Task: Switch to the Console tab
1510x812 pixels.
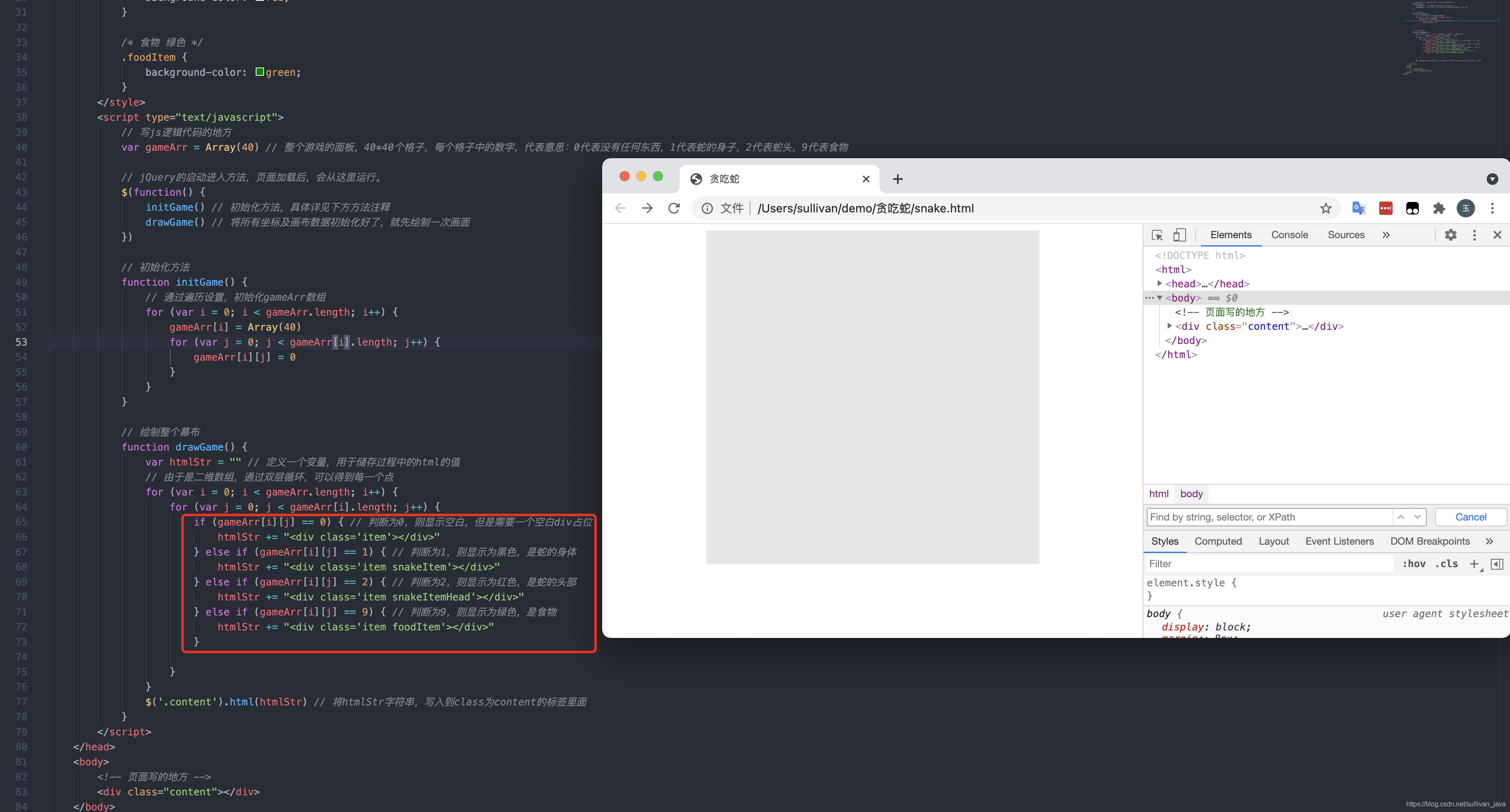Action: click(x=1289, y=234)
